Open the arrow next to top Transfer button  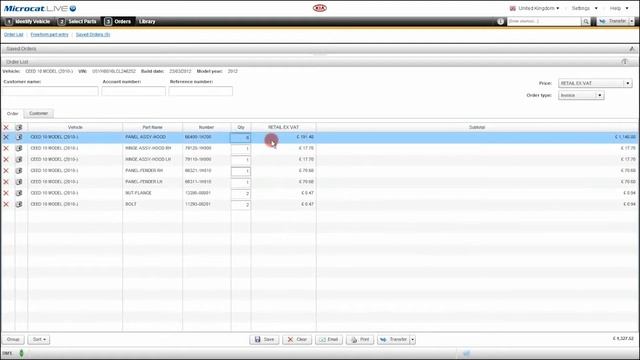[631, 21]
